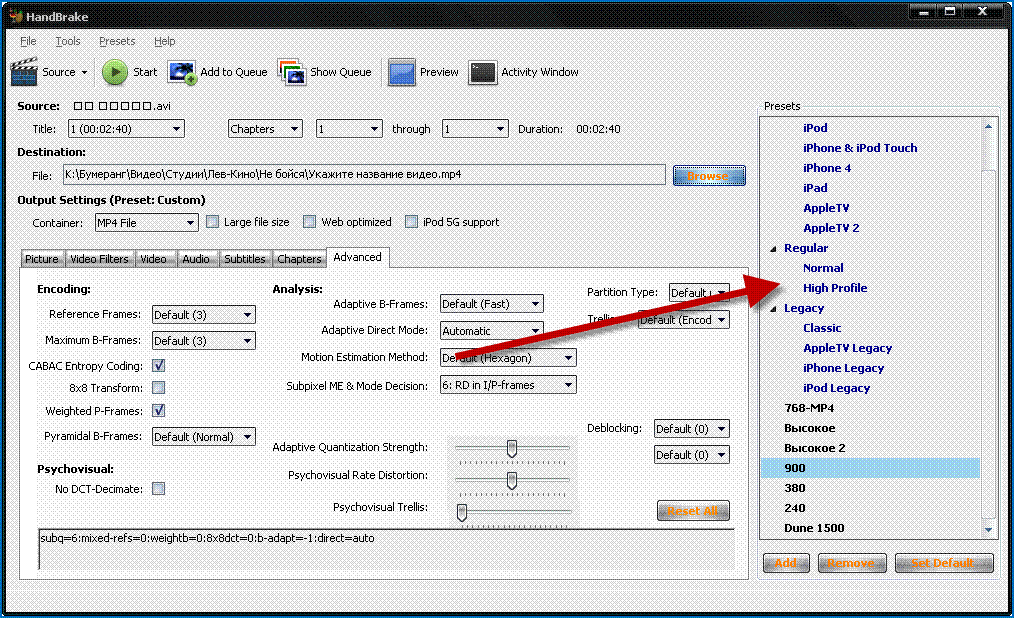Select the High Profile preset
Viewport: 1014px width, 618px height.
(x=835, y=288)
